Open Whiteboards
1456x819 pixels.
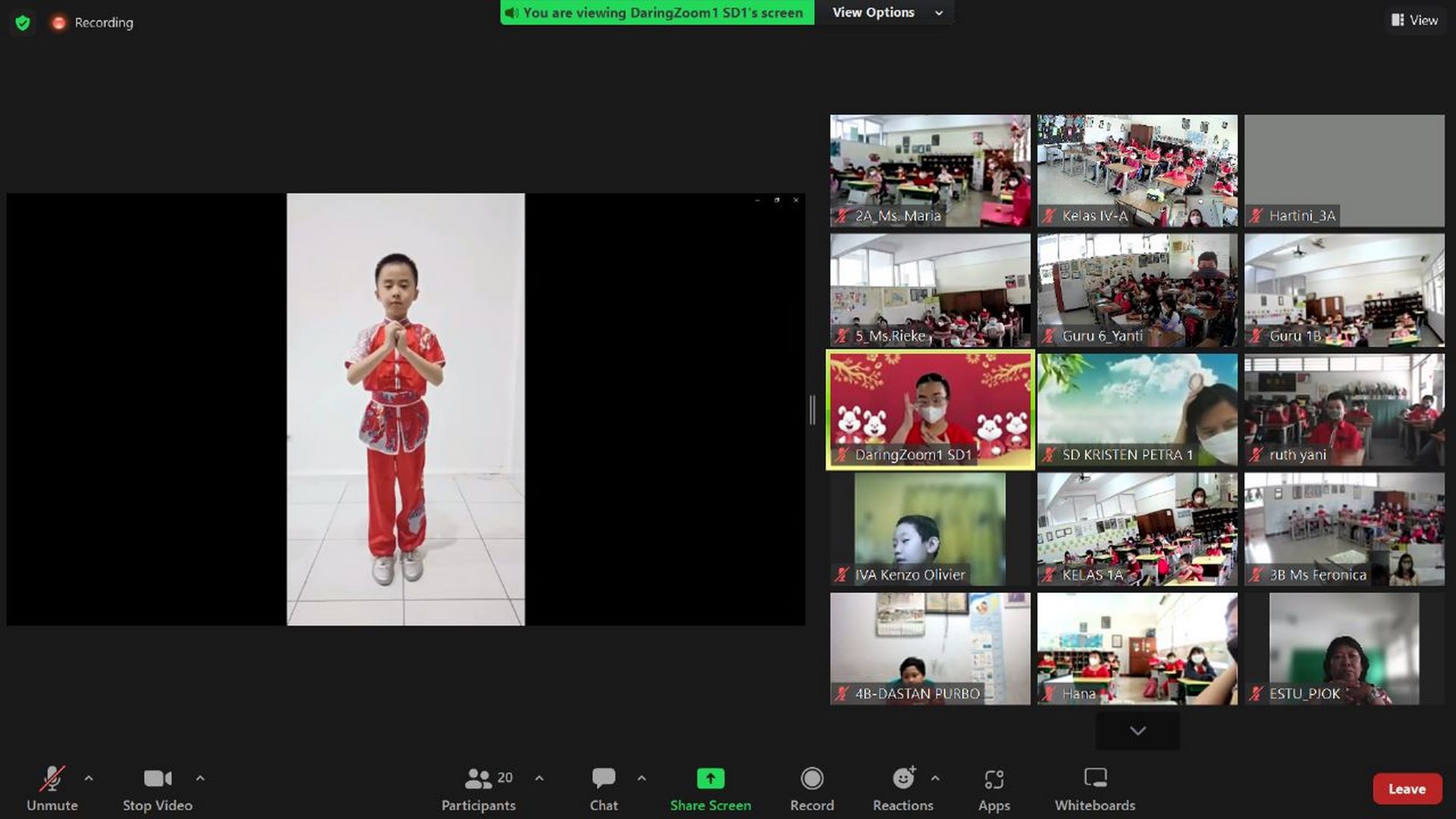1095,789
